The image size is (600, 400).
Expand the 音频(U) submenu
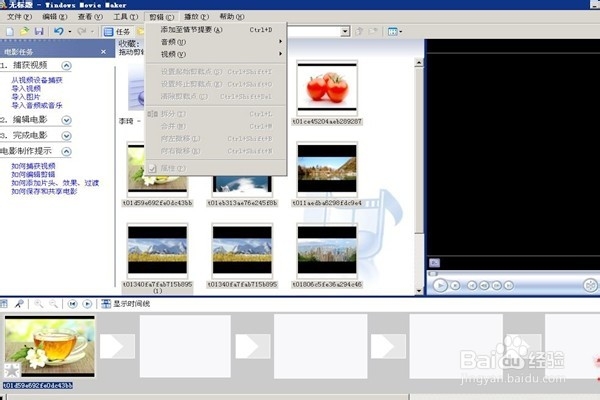click(x=216, y=42)
